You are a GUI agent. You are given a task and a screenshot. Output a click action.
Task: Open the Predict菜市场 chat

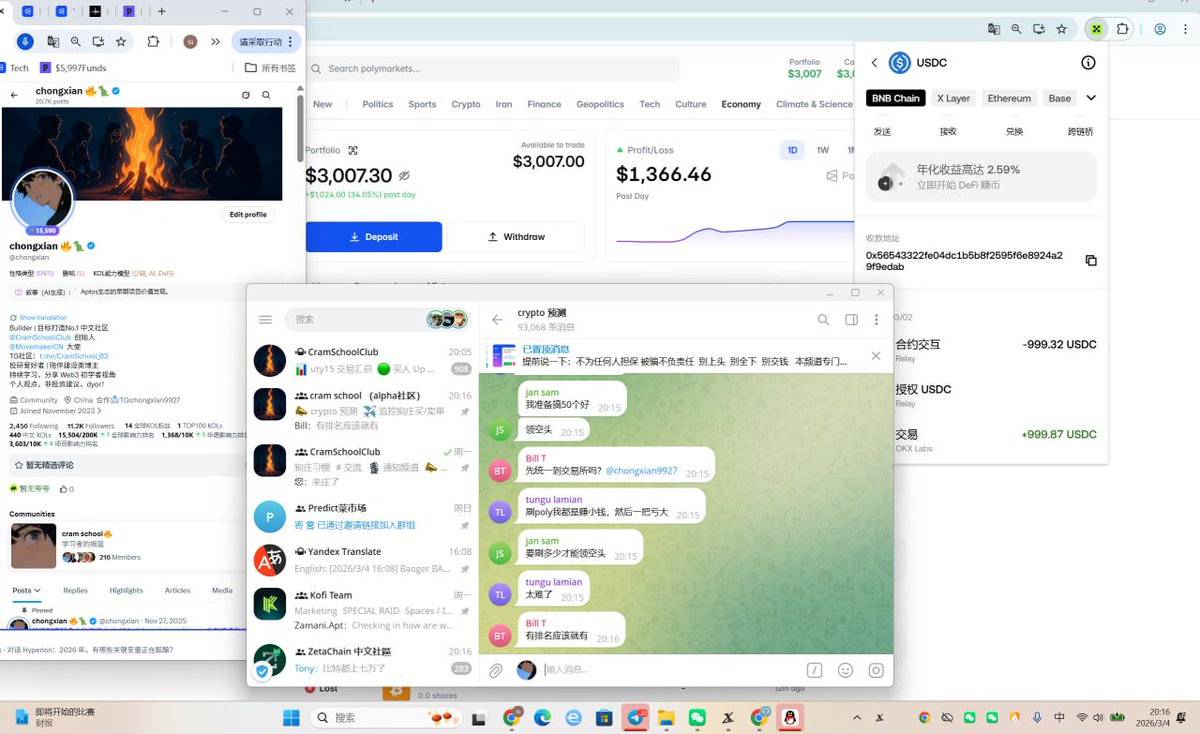(x=363, y=516)
